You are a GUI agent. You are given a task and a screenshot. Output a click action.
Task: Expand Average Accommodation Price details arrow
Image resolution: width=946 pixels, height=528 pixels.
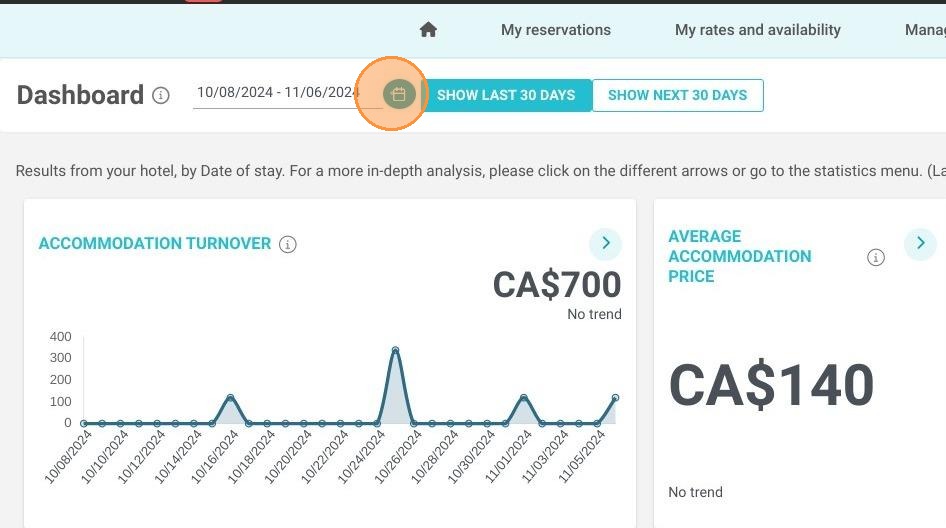click(920, 243)
